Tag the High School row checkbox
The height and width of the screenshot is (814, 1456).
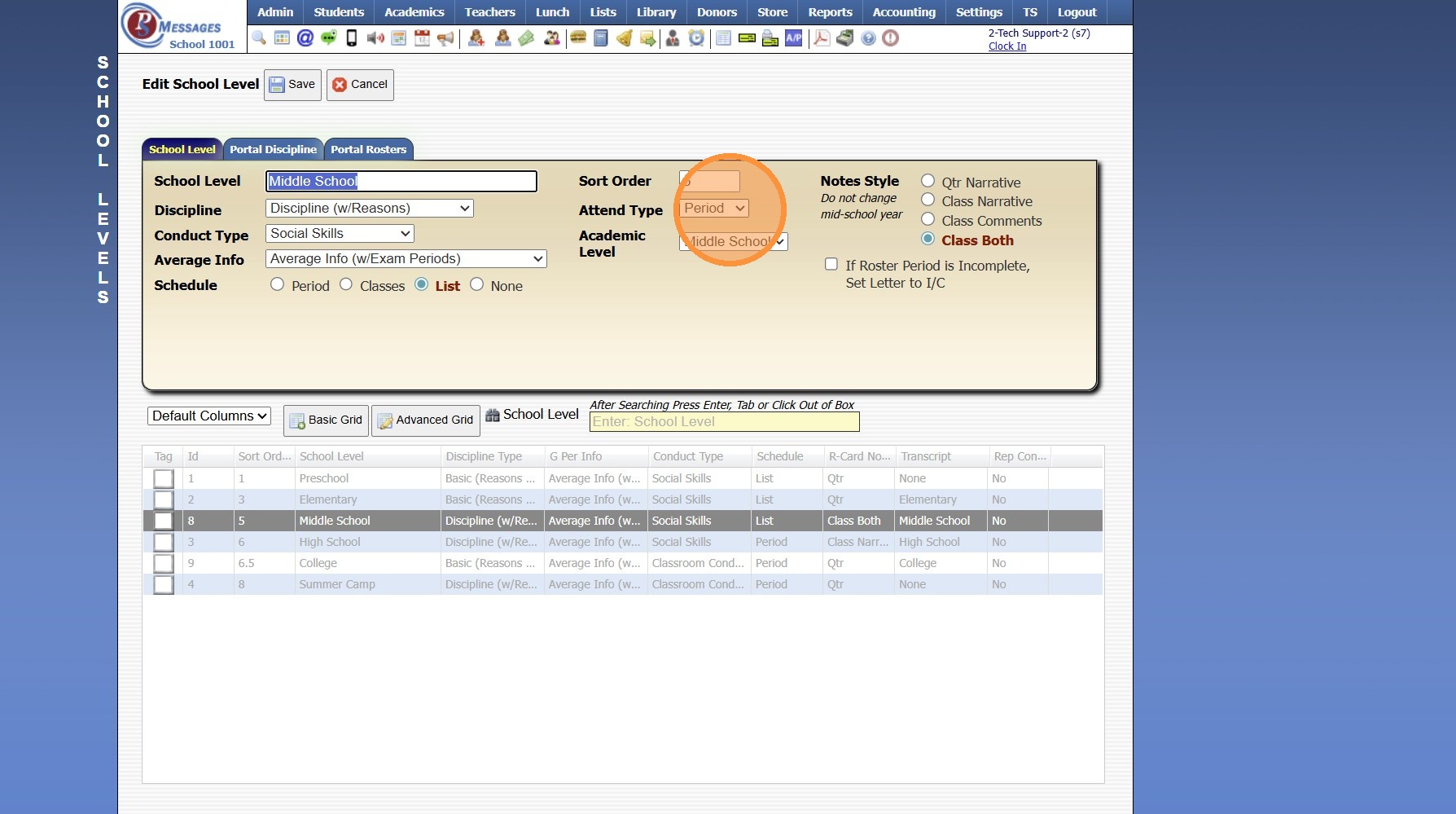coord(164,543)
